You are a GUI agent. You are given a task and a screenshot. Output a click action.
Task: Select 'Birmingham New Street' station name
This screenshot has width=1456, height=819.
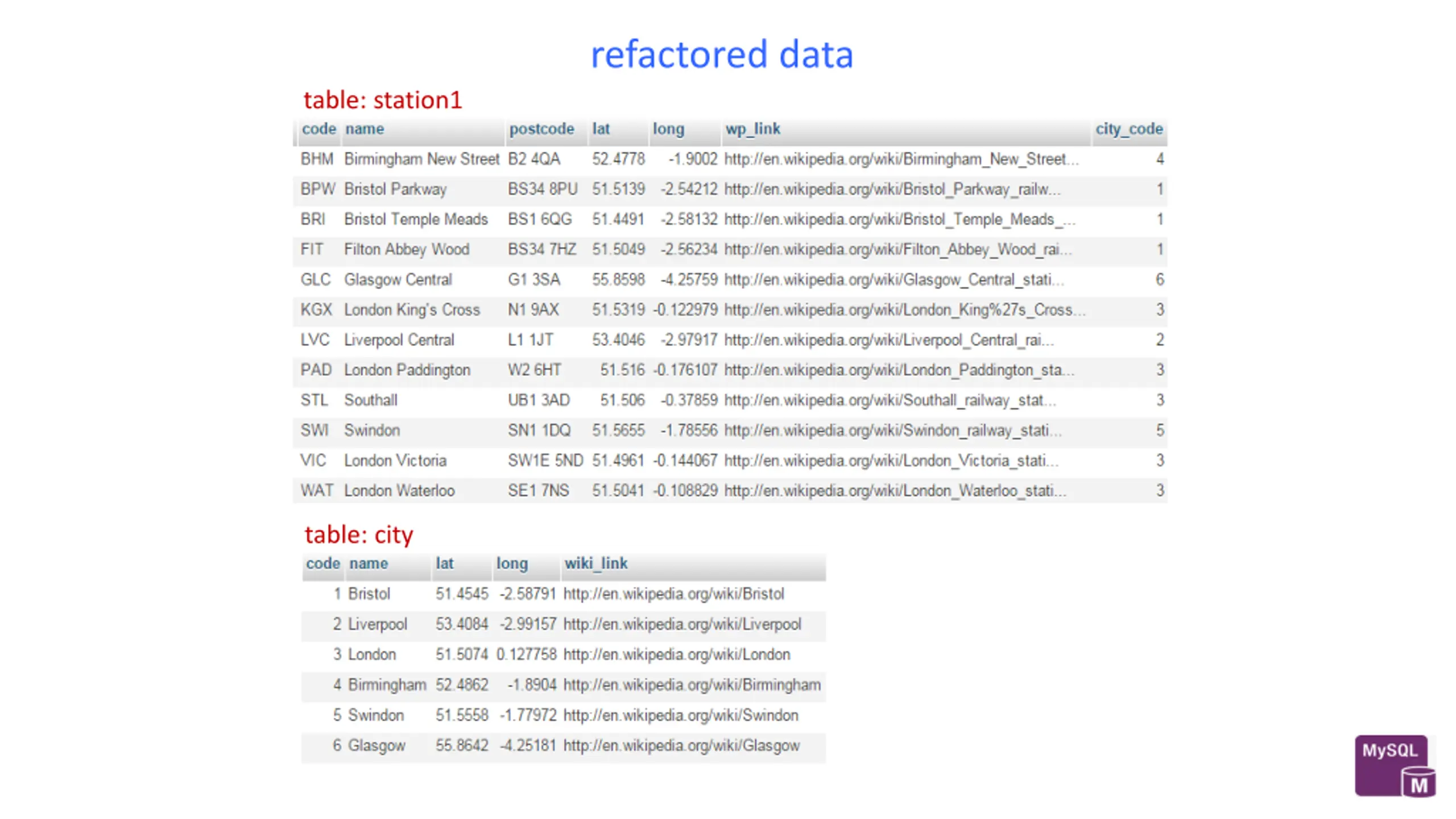421,159
